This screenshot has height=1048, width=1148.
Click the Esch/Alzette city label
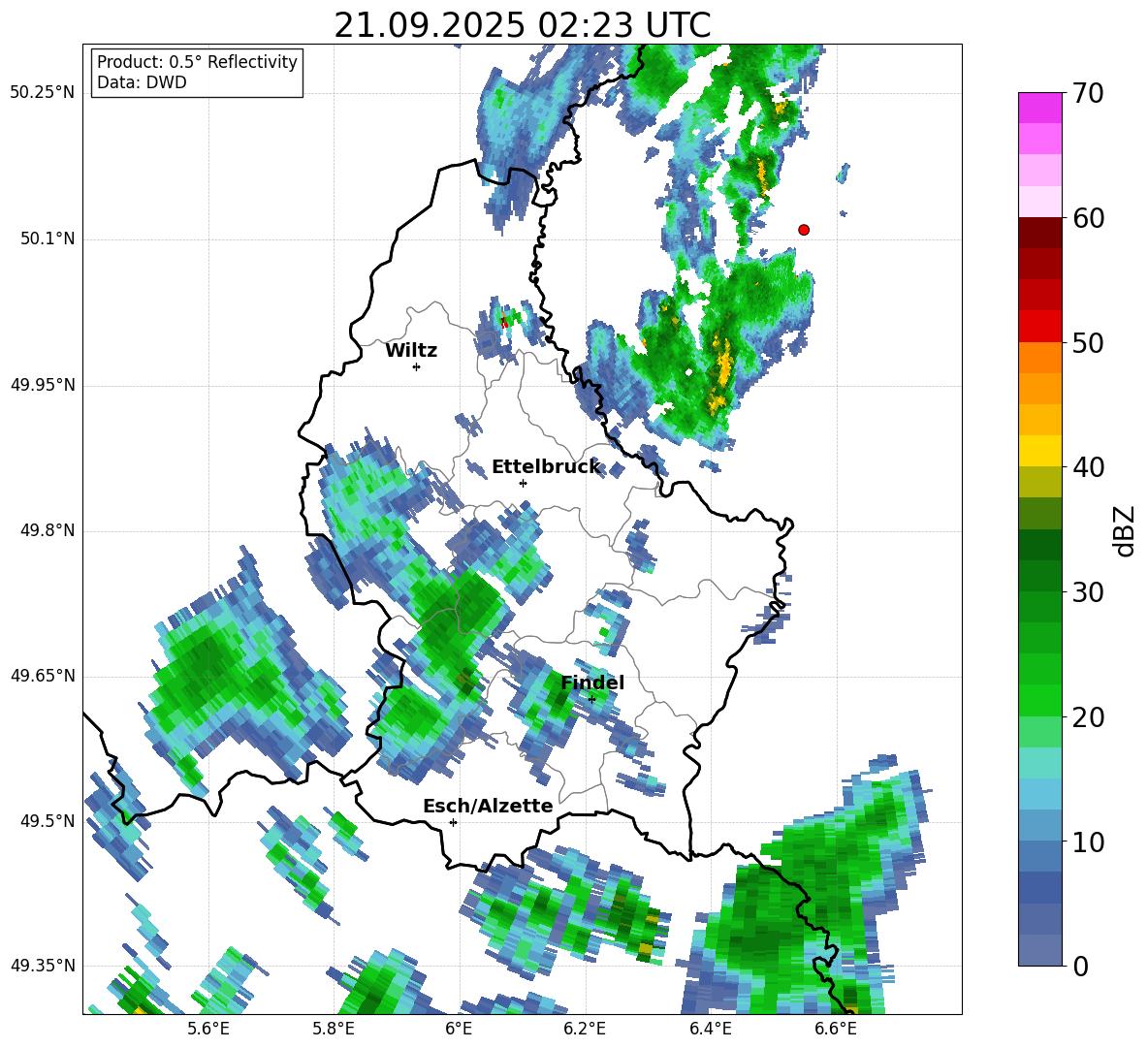pyautogui.click(x=488, y=806)
